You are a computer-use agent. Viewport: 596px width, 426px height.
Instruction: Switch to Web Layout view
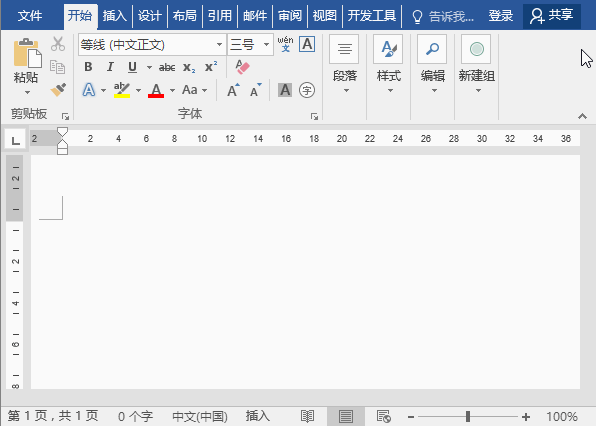coord(384,416)
